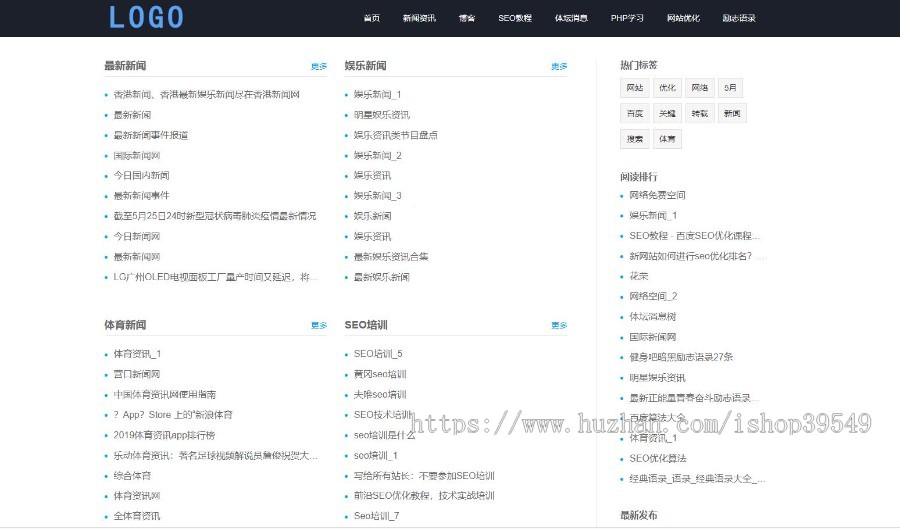
Task: Open the LG广州OLED电视面板工厂 article
Action: click(x=215, y=277)
